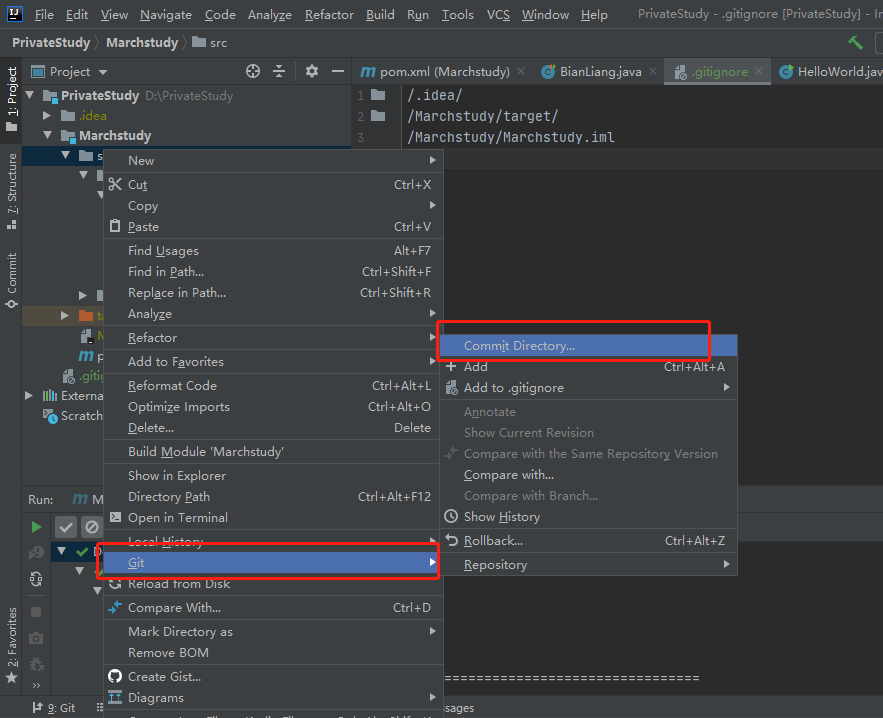The height and width of the screenshot is (718, 883).
Task: Click the collapse all icon in Project panel
Action: (279, 71)
